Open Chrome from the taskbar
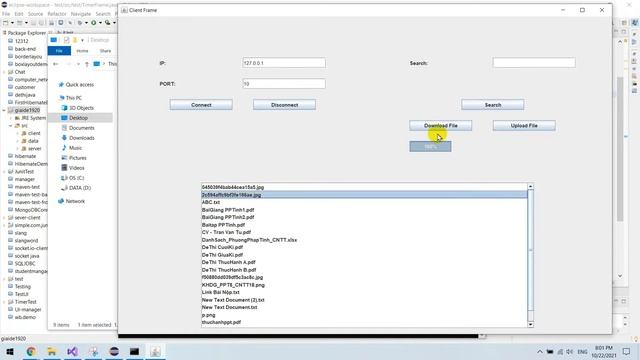The image size is (640, 360). [31, 351]
